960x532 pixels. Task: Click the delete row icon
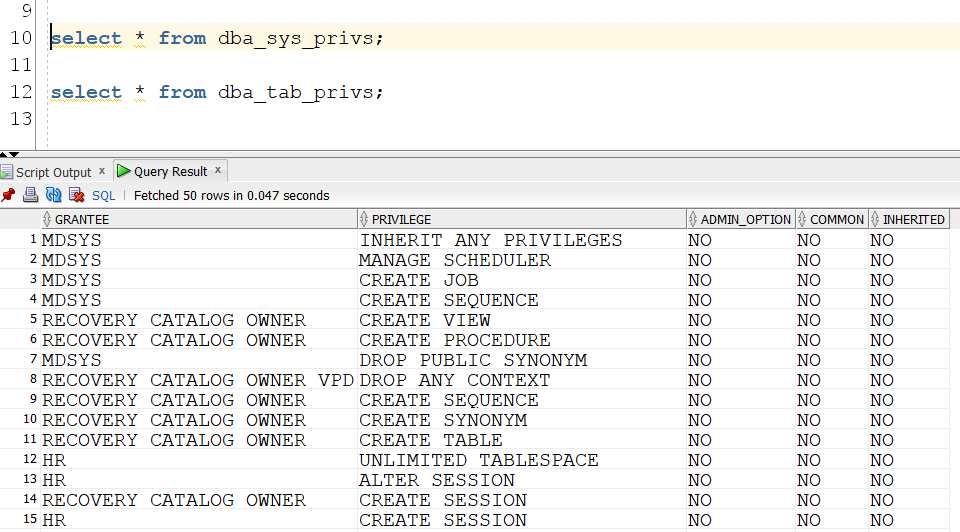click(76, 195)
